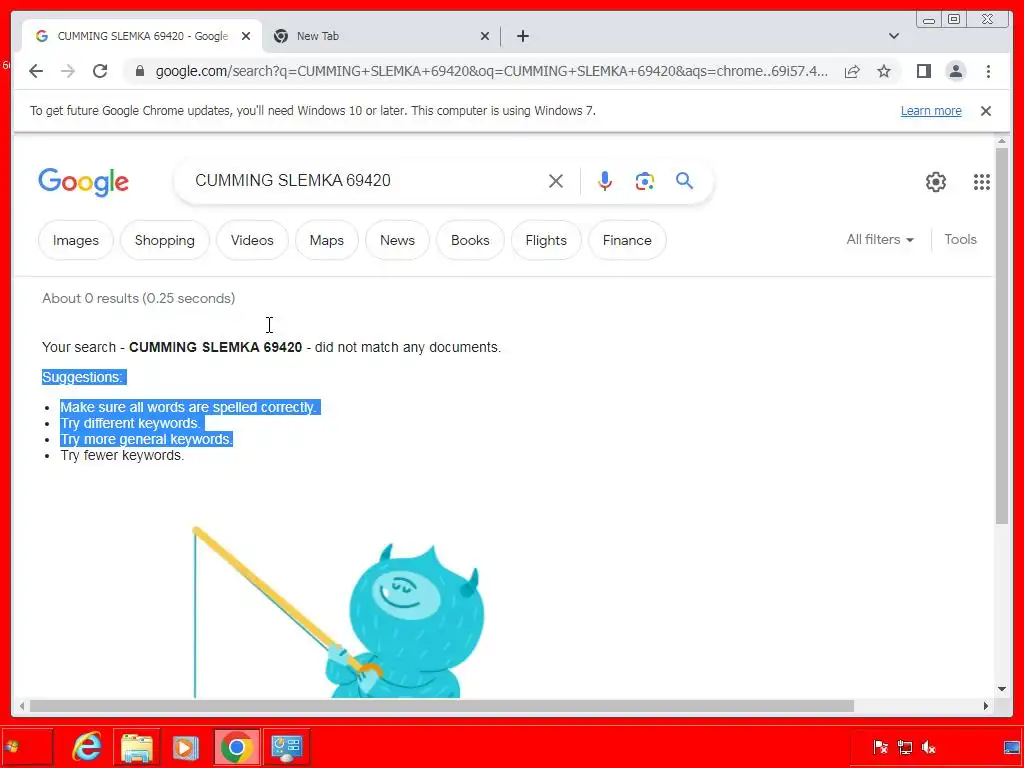This screenshot has height=768, width=1024.
Task: Click the browser address bar URL
Action: click(x=491, y=71)
